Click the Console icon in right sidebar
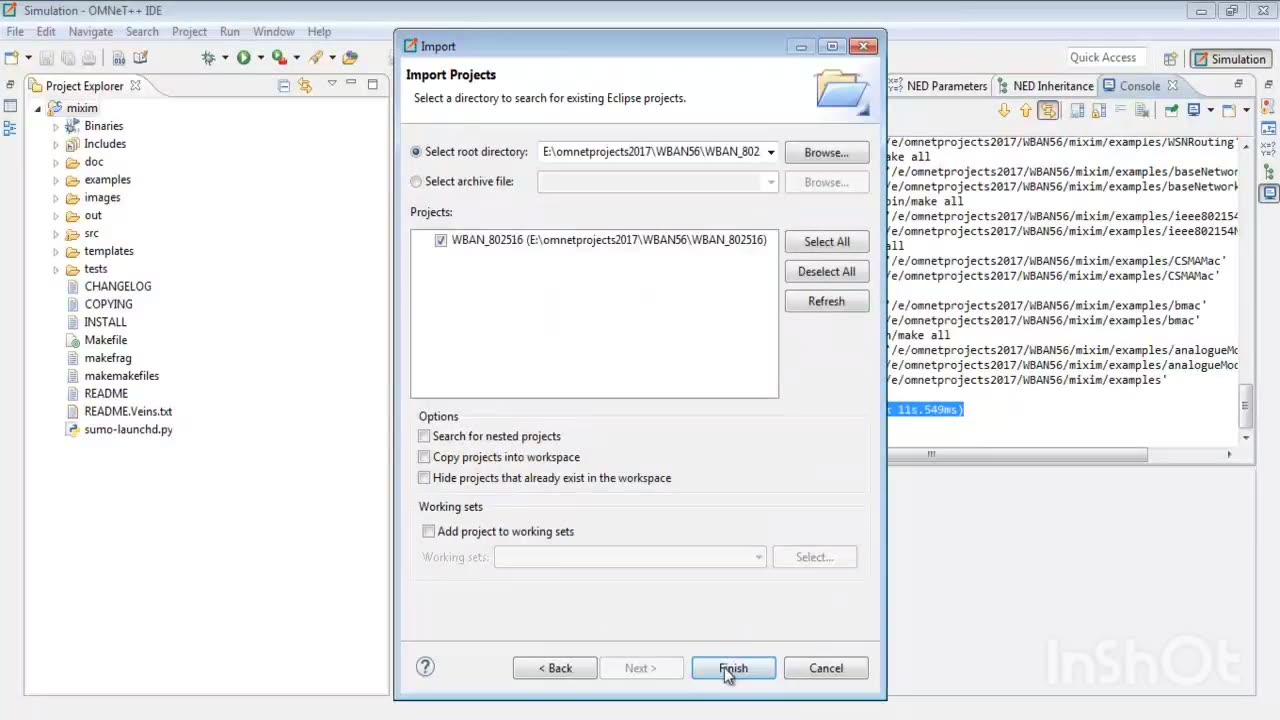The height and width of the screenshot is (720, 1280). 1269,192
